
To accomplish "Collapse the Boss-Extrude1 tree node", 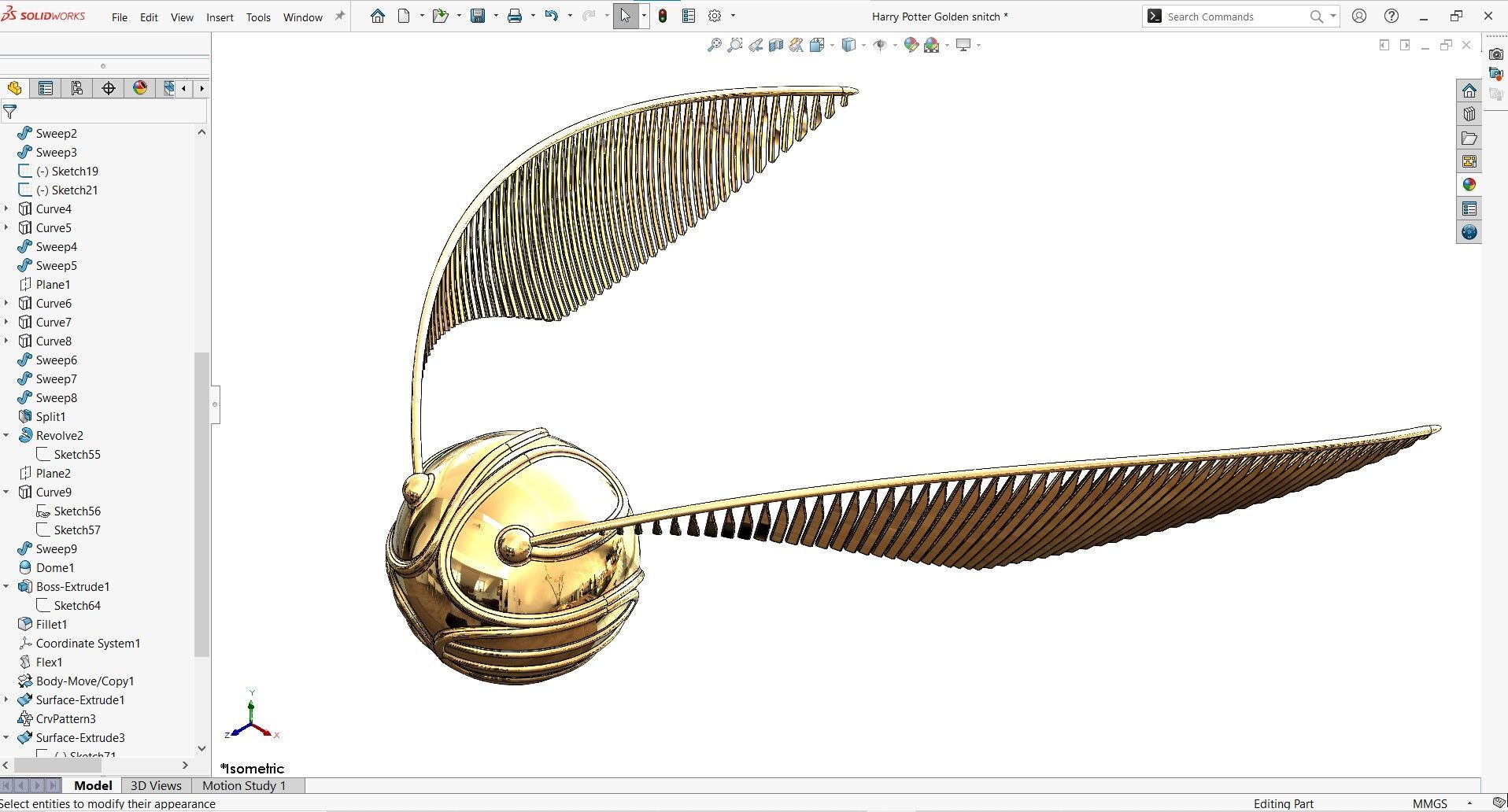I will (x=6, y=586).
